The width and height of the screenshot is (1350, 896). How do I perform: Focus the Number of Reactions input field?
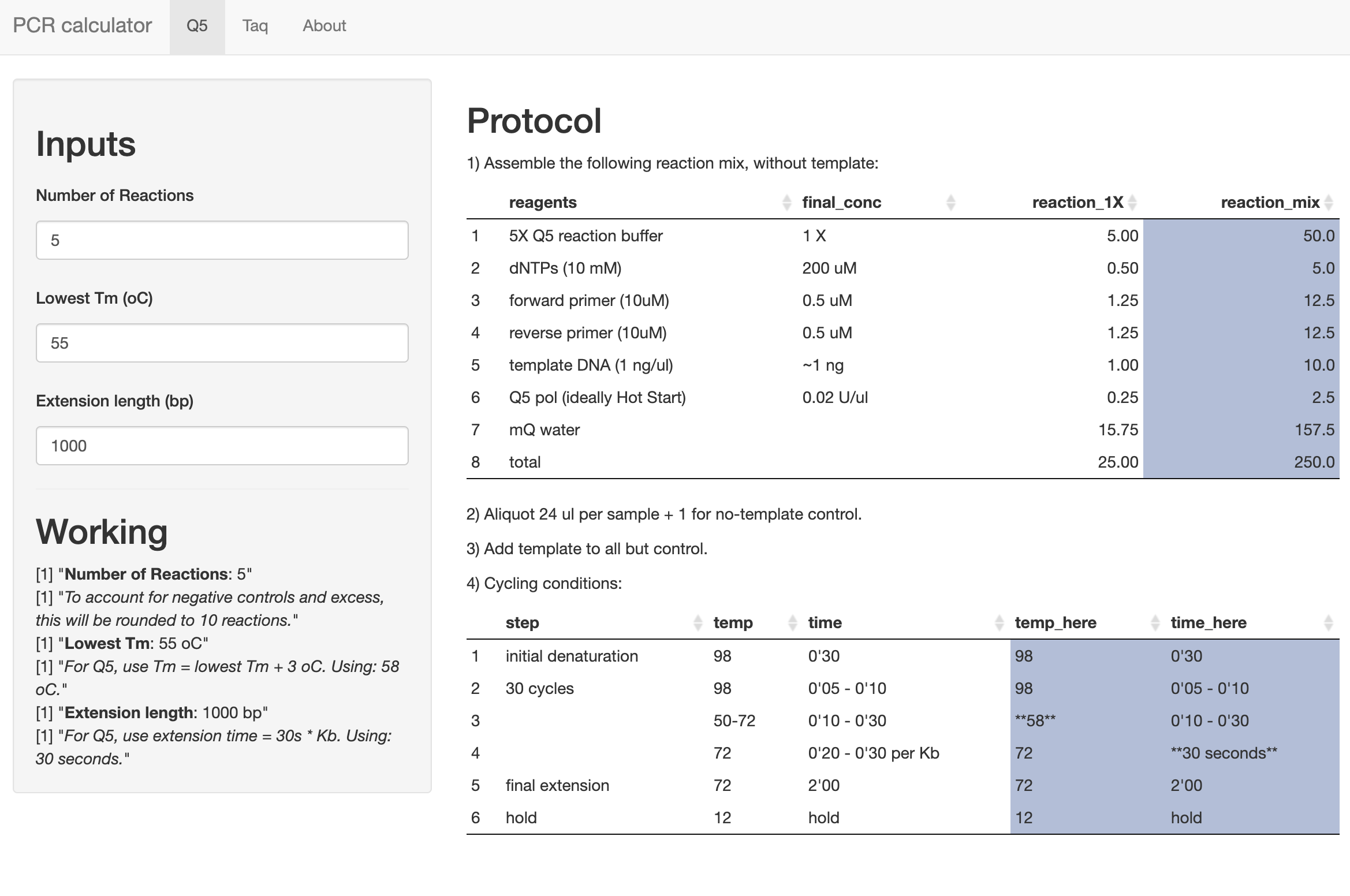pos(222,240)
